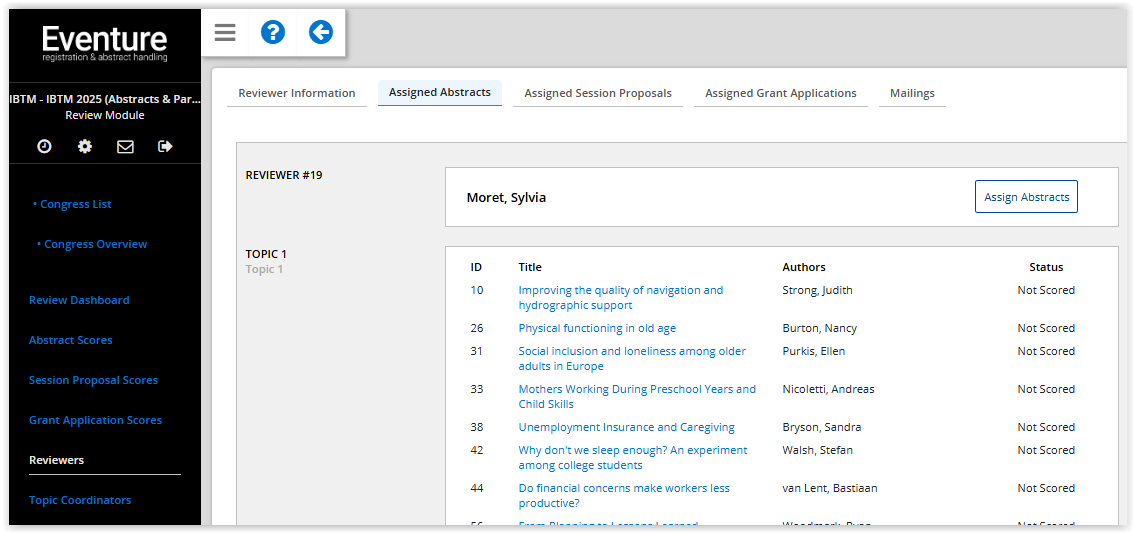The image size is (1135, 533).
Task: Navigate to Congress List in sidebar
Action: pyautogui.click(x=76, y=204)
